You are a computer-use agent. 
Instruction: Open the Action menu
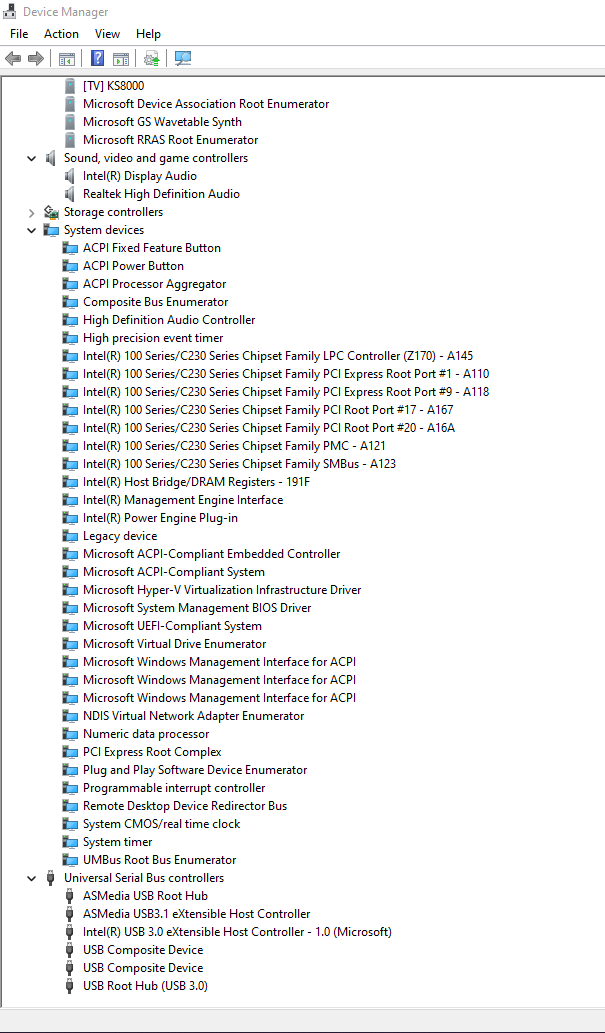[x=61, y=34]
